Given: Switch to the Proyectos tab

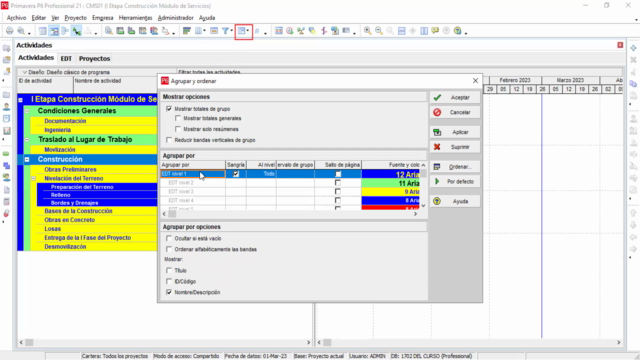Looking at the screenshot, I should click(x=95, y=59).
